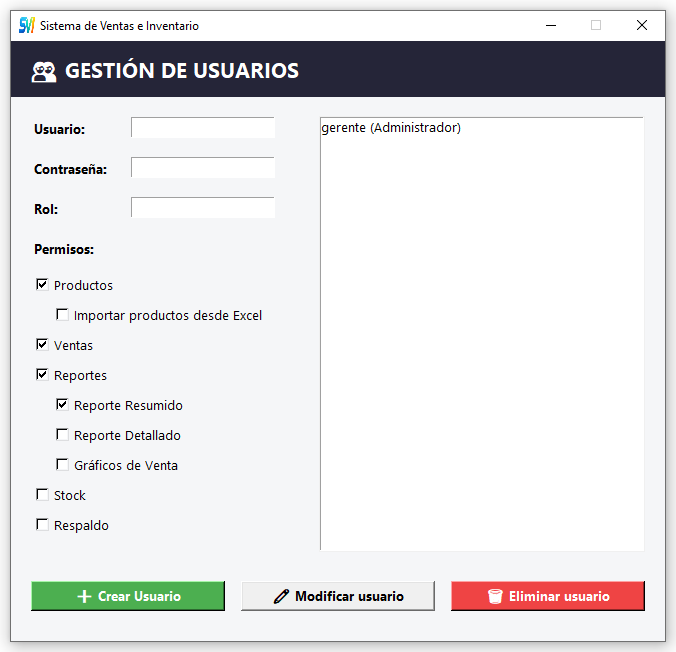This screenshot has width=676, height=652.
Task: Click the users group icon in header
Action: [44, 72]
